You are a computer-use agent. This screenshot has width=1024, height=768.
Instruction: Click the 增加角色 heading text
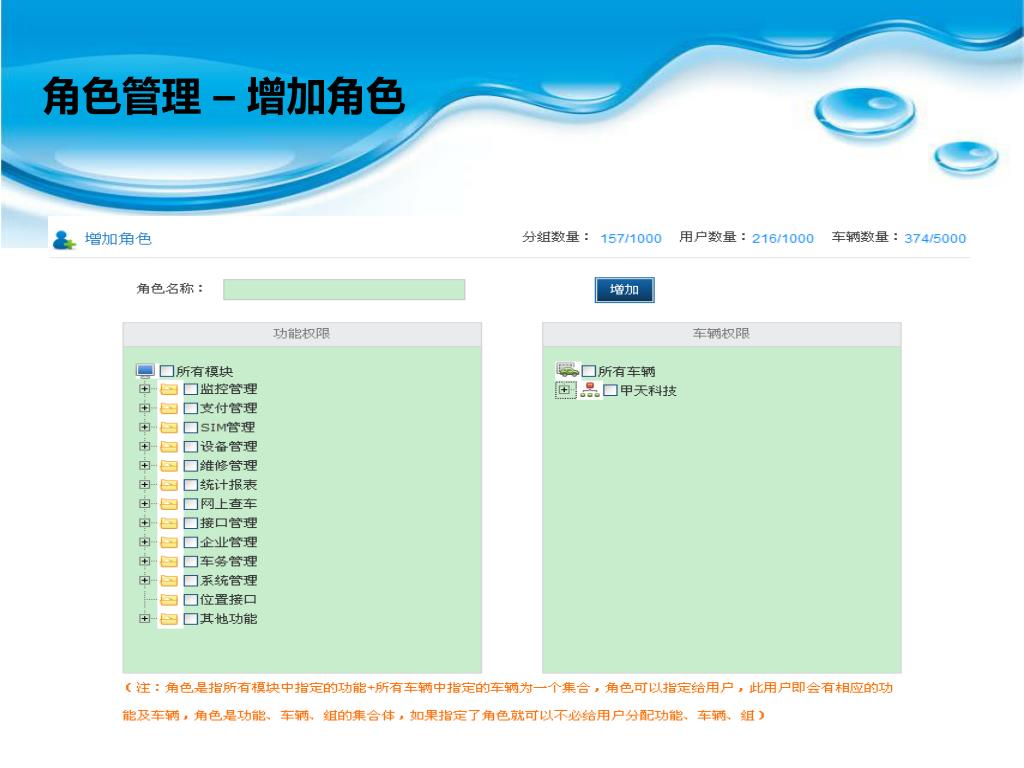[118, 239]
